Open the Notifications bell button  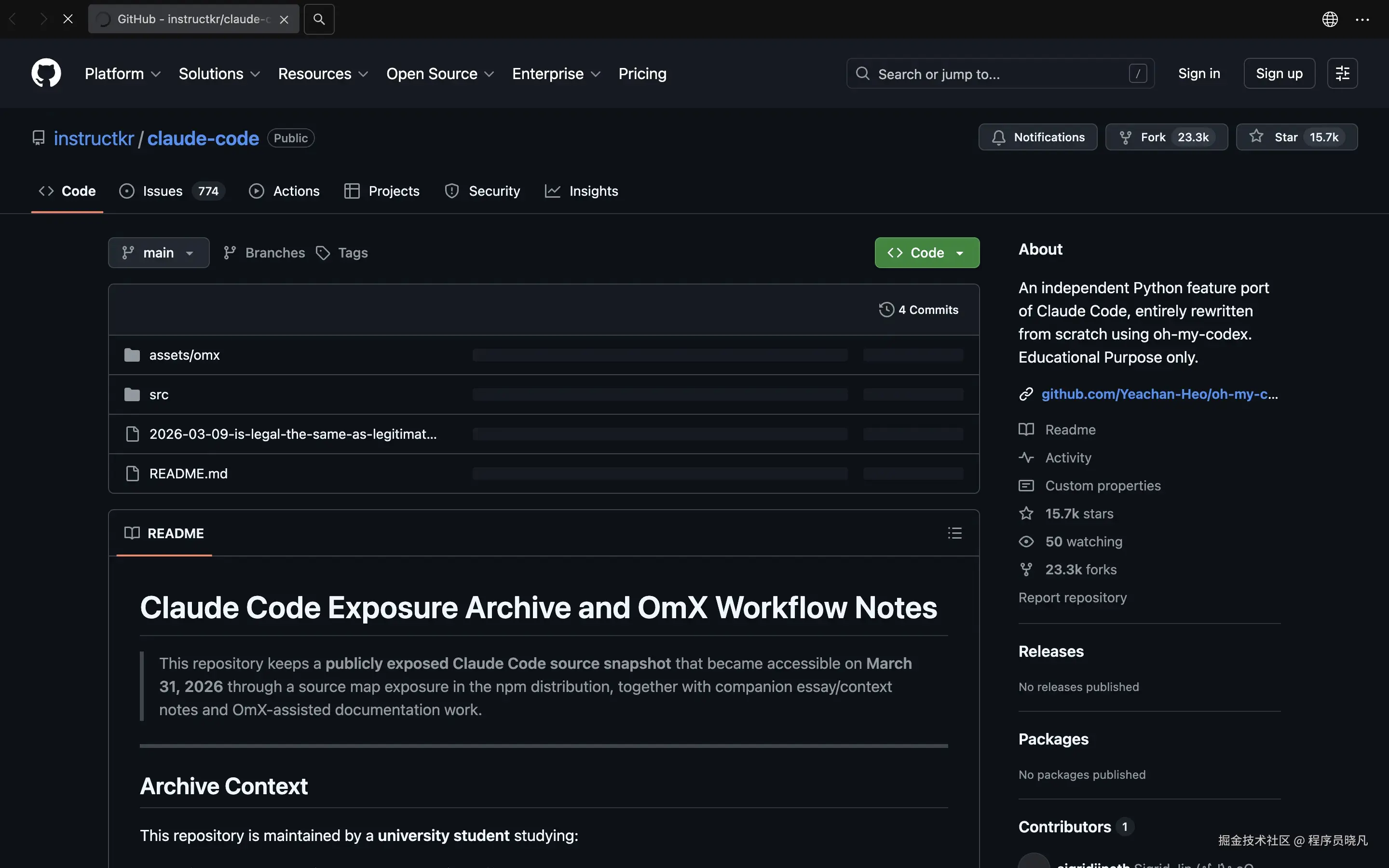[1037, 137]
